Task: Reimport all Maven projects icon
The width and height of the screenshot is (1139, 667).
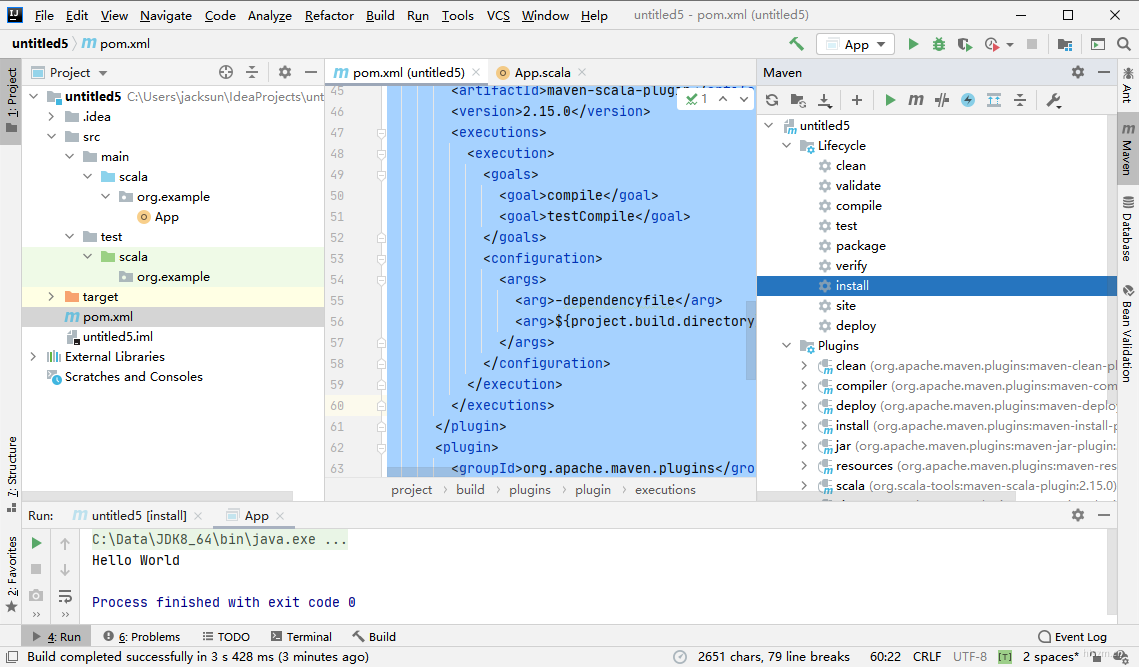Action: point(772,100)
